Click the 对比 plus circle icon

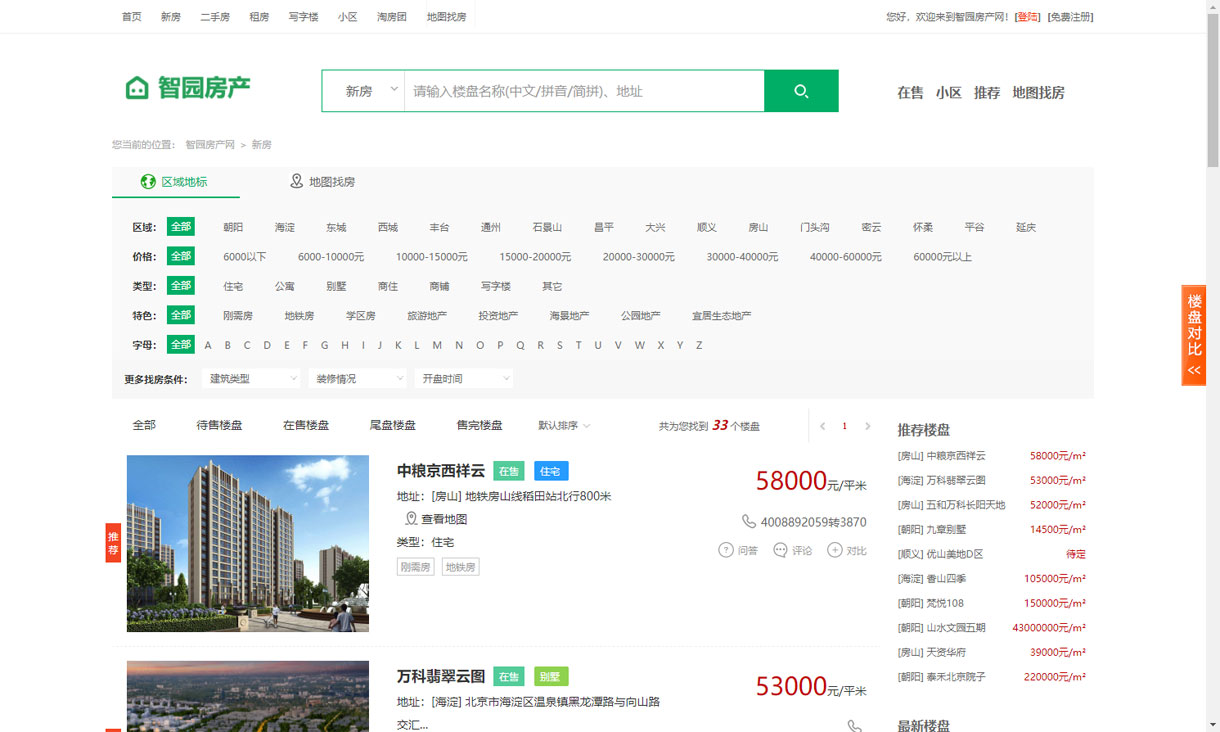835,550
